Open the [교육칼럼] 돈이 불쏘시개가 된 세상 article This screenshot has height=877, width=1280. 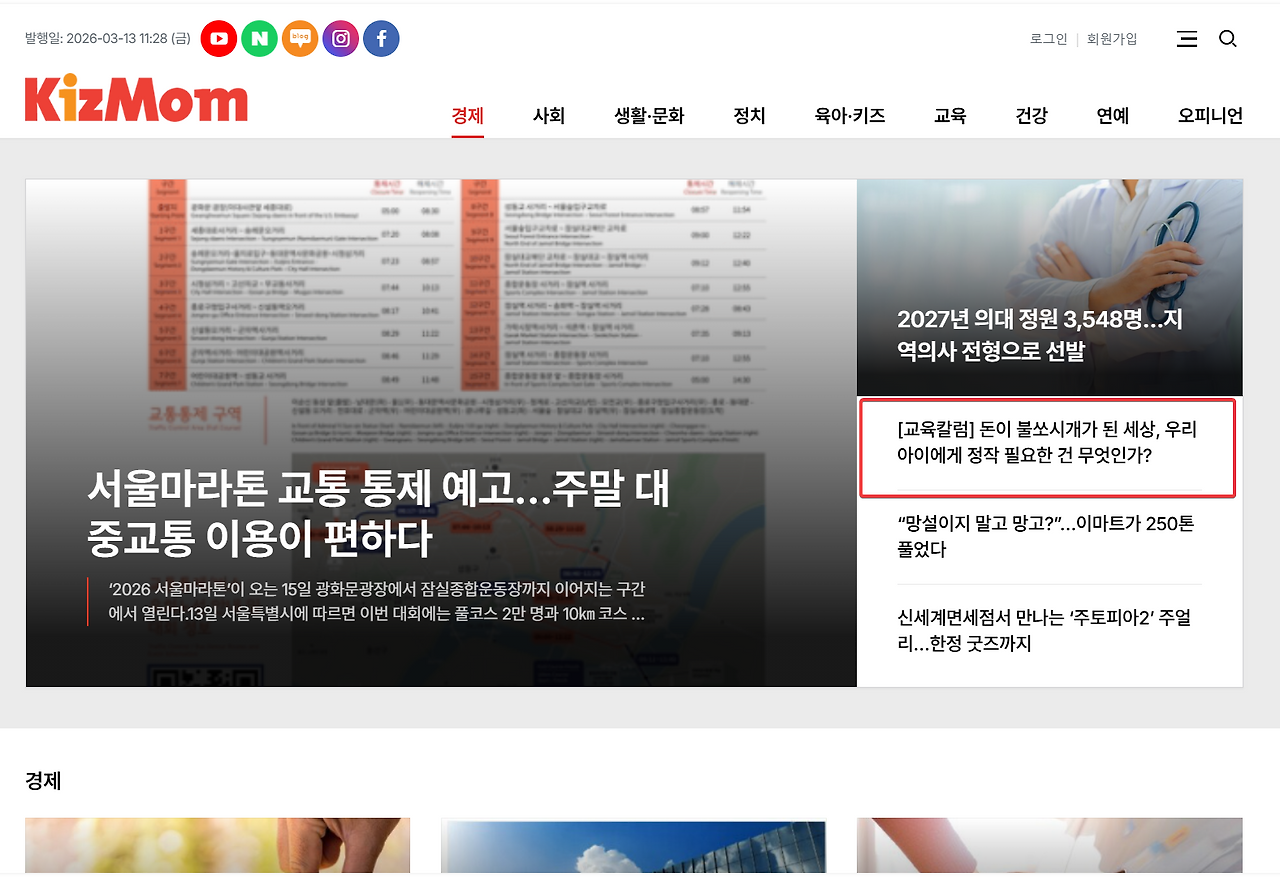click(x=1048, y=442)
